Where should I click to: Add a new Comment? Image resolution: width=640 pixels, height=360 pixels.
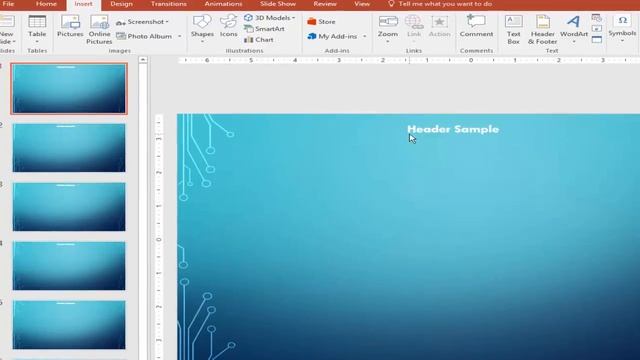[476, 26]
